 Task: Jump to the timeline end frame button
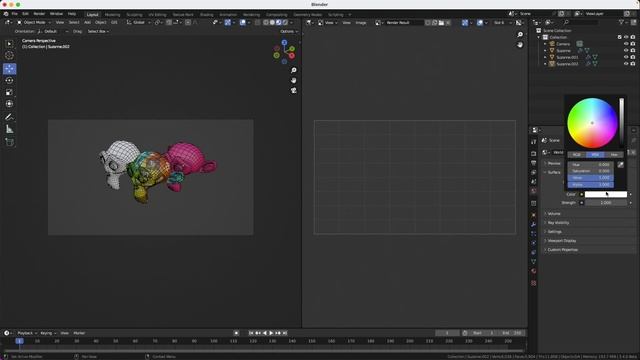coord(285,333)
